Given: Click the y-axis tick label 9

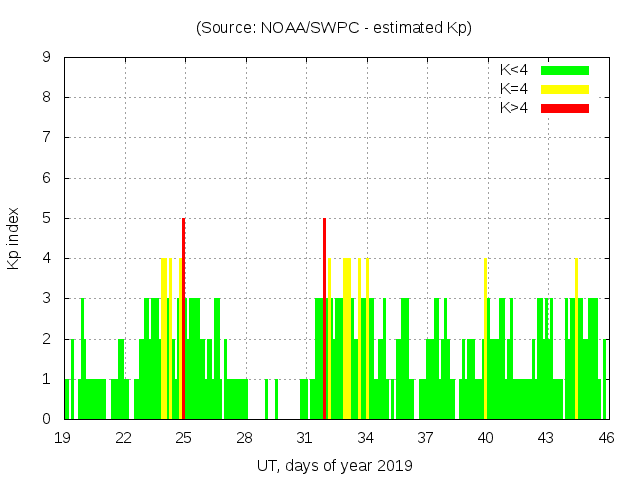Looking at the screenshot, I should click(x=47, y=58).
